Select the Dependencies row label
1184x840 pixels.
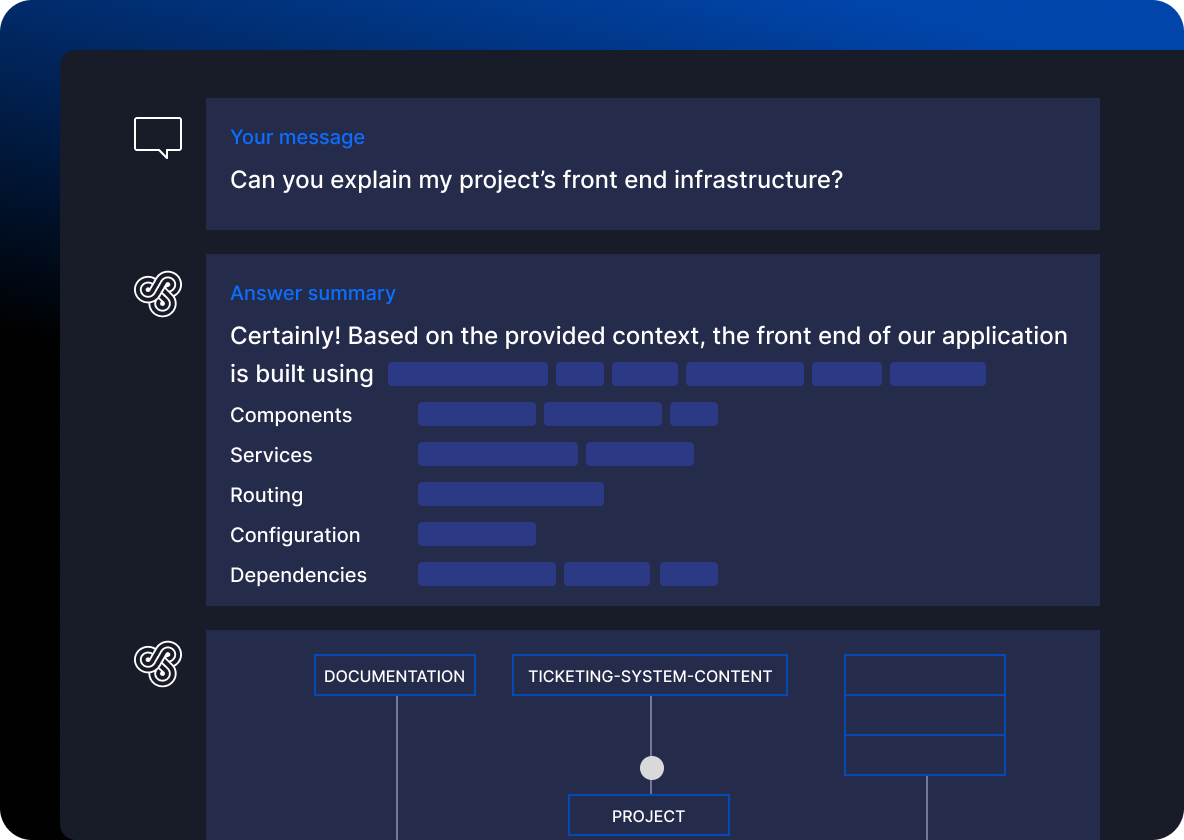298,575
